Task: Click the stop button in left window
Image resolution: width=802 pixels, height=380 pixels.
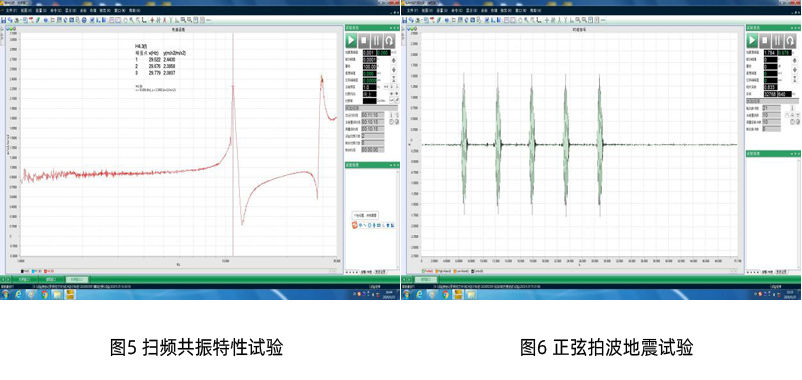Action: coord(364,40)
